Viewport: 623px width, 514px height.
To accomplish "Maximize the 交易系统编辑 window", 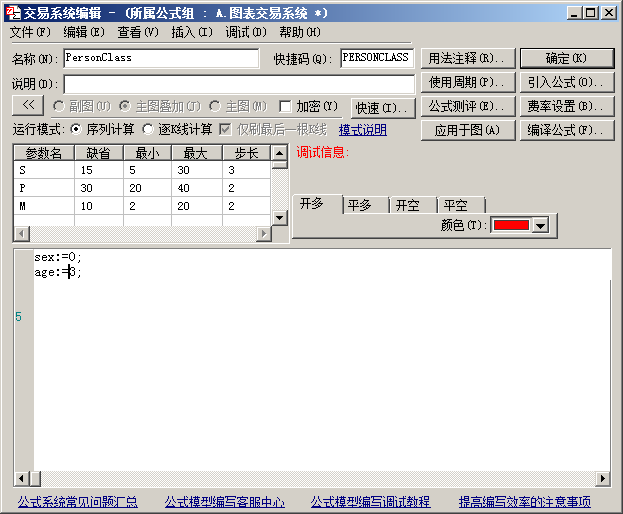I will 591,13.
